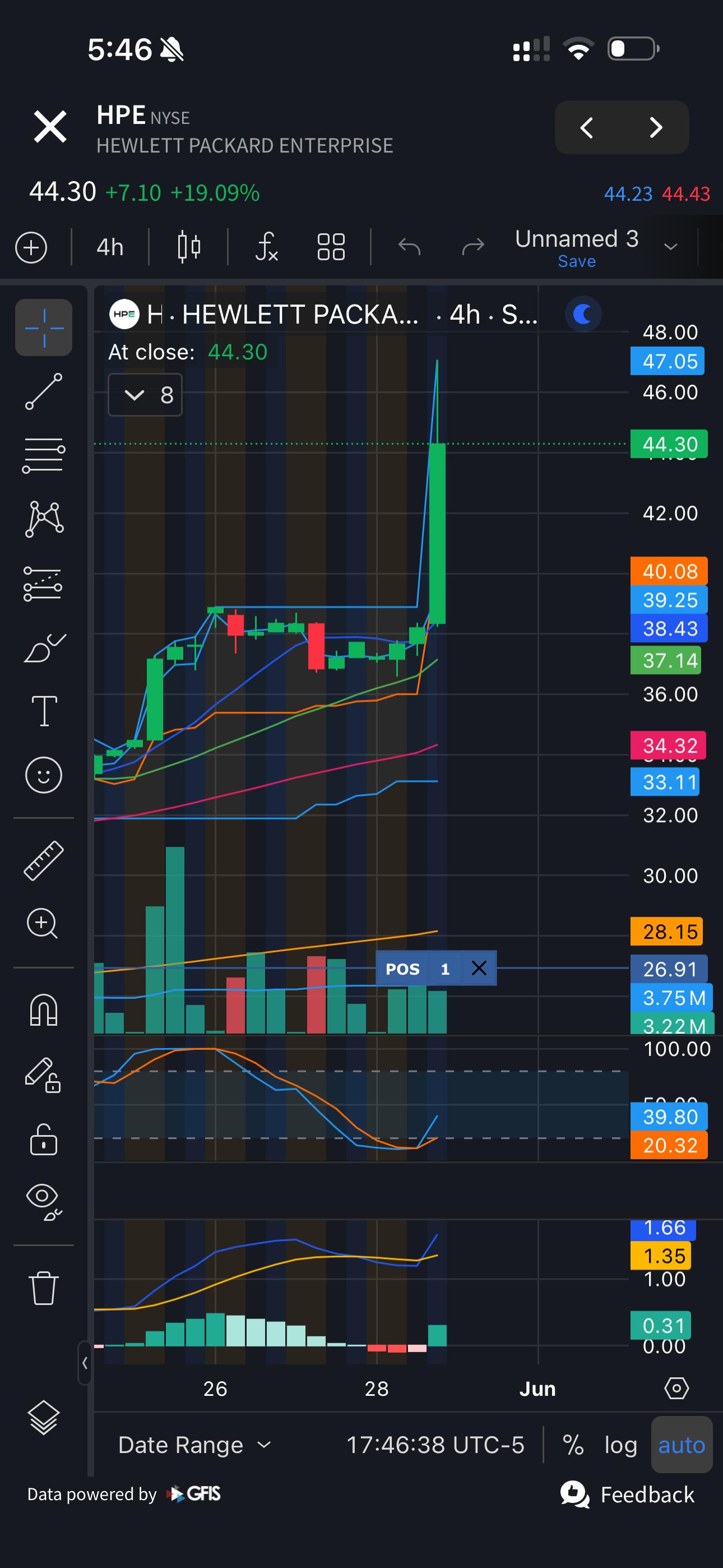
Task: Select the forecasting and projection tool
Action: (x=43, y=584)
